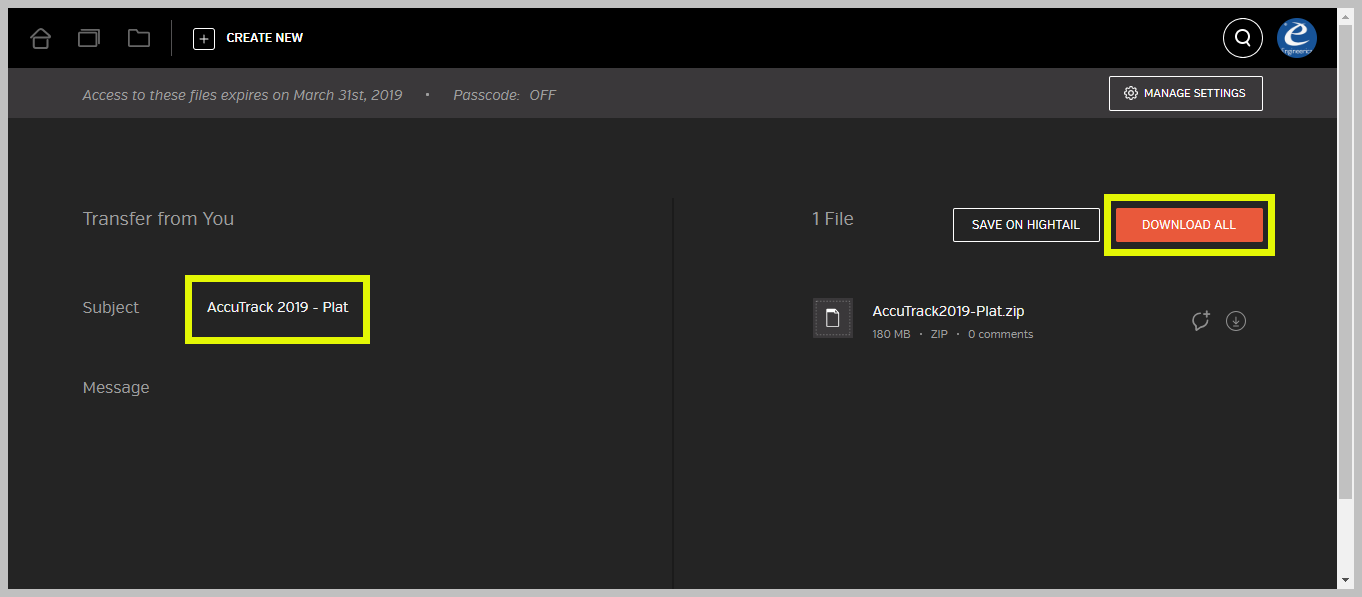The width and height of the screenshot is (1362, 597).
Task: Download AccuTrack2019-Plat.zip via its arrow icon
Action: pyautogui.click(x=1236, y=321)
